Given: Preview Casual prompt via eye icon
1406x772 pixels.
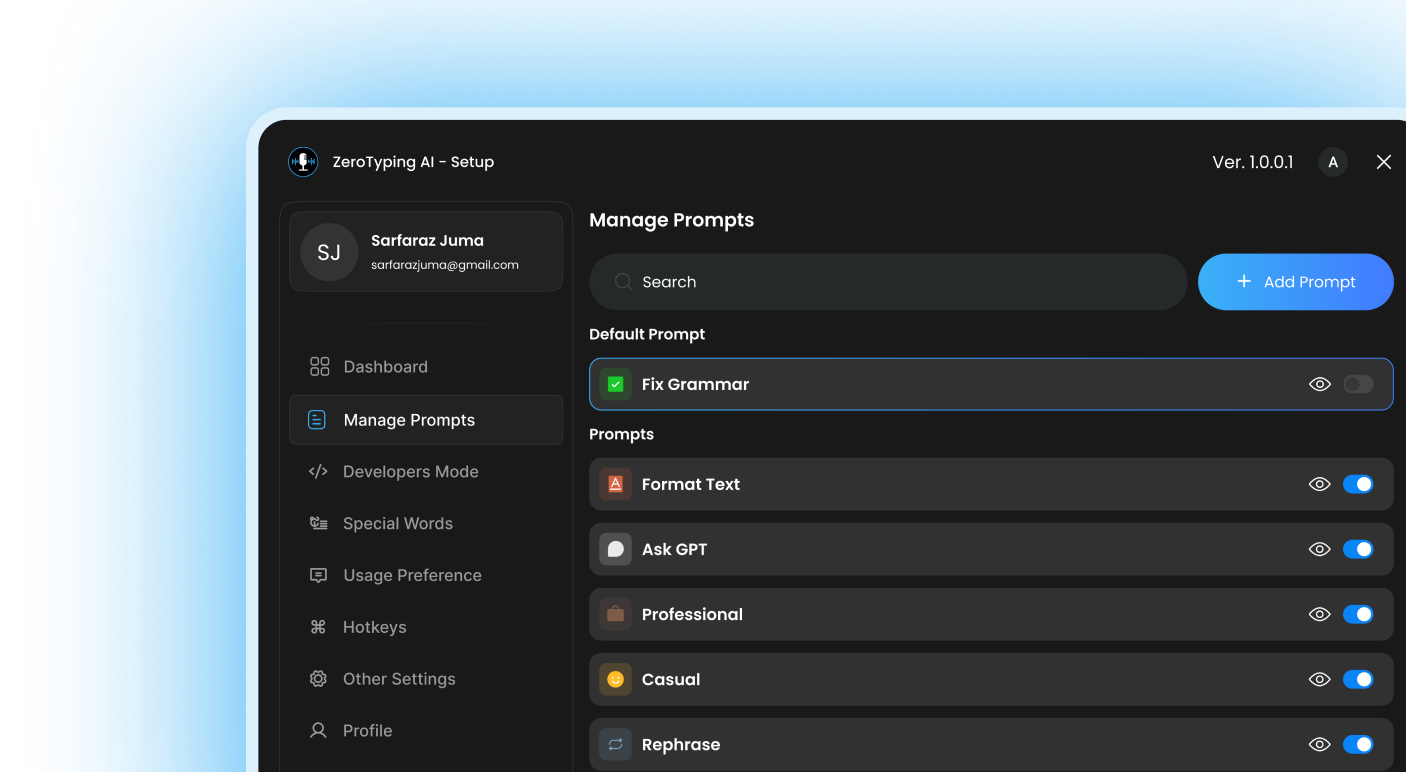Looking at the screenshot, I should coord(1320,679).
